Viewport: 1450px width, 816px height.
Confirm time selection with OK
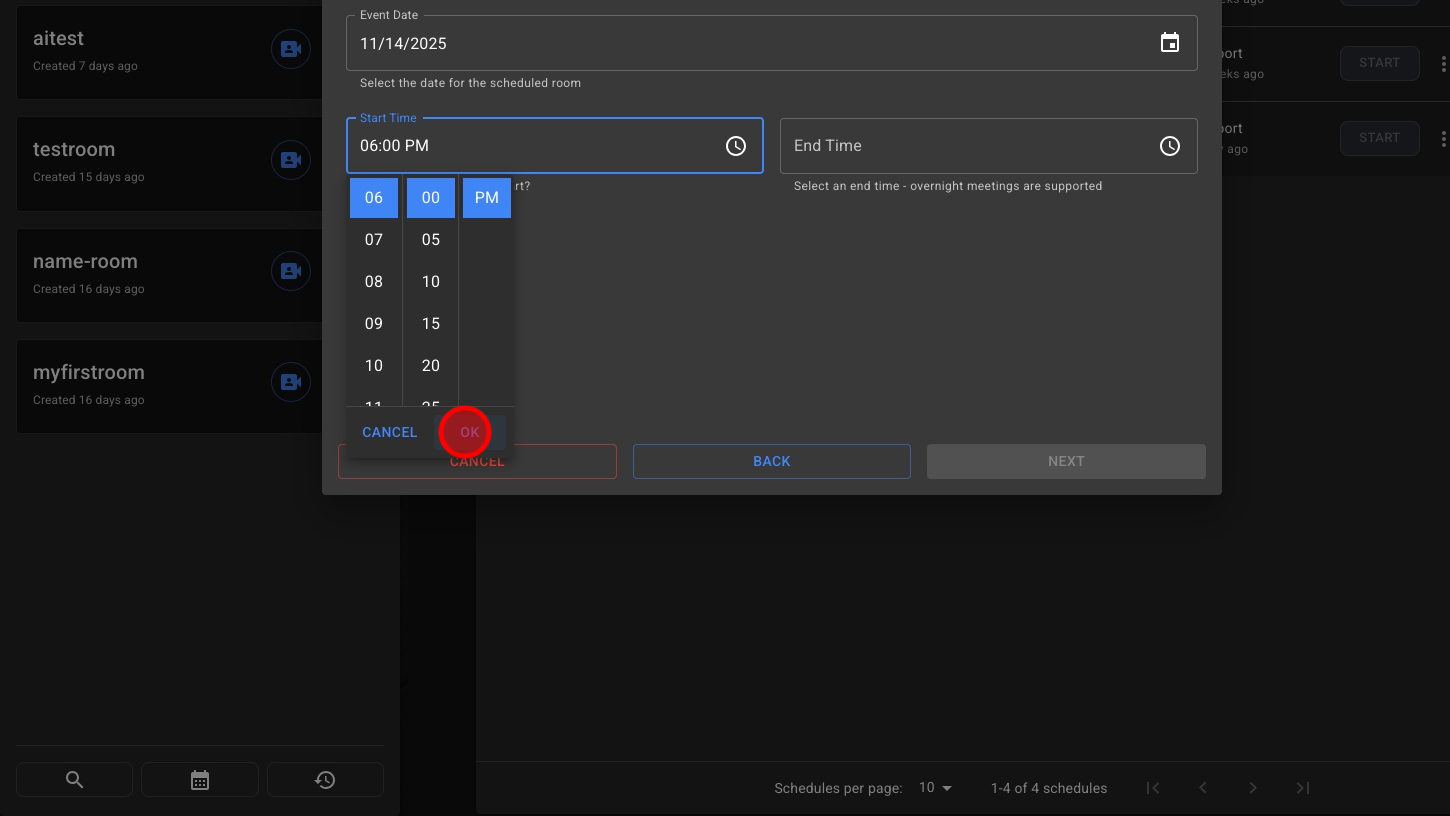tap(470, 432)
